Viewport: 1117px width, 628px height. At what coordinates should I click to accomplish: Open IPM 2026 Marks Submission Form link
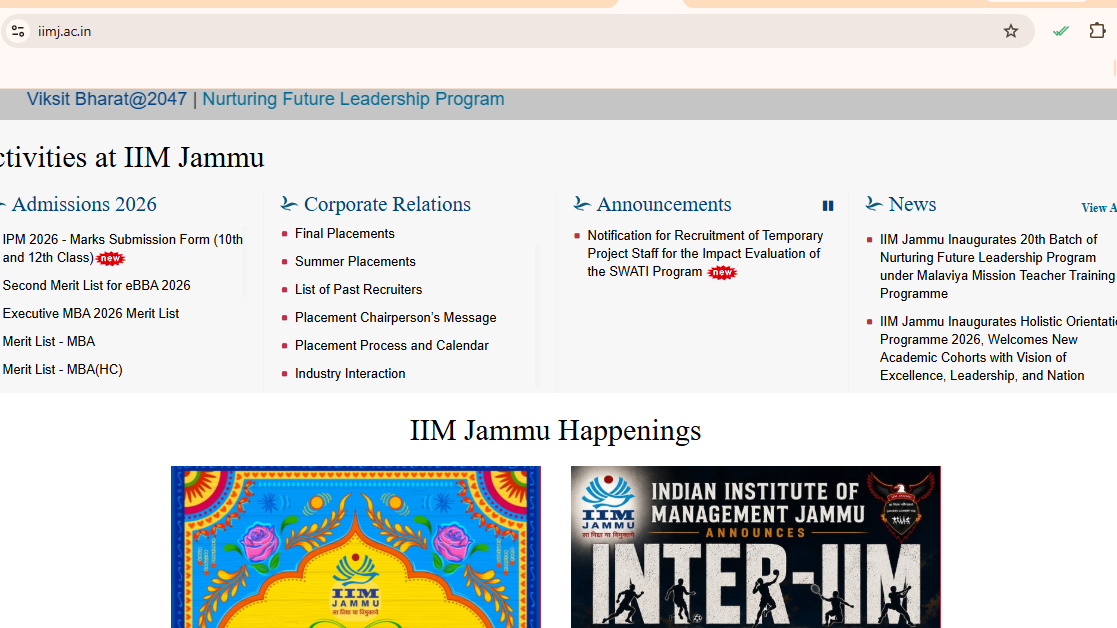[123, 248]
